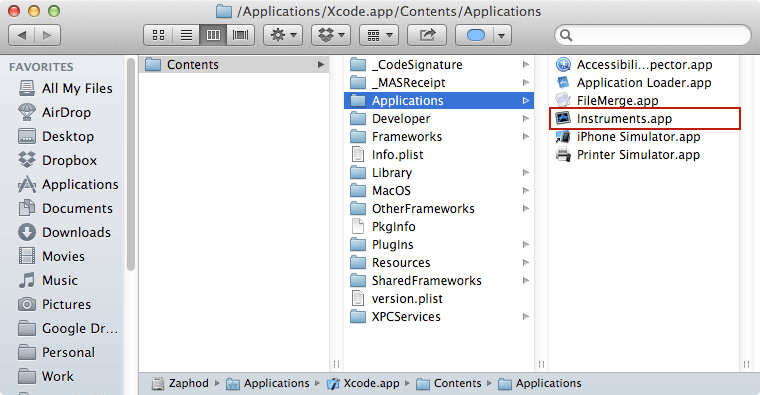Switch to Cover Flow view
Viewport: 760px width, 395px height.
pyautogui.click(x=240, y=35)
